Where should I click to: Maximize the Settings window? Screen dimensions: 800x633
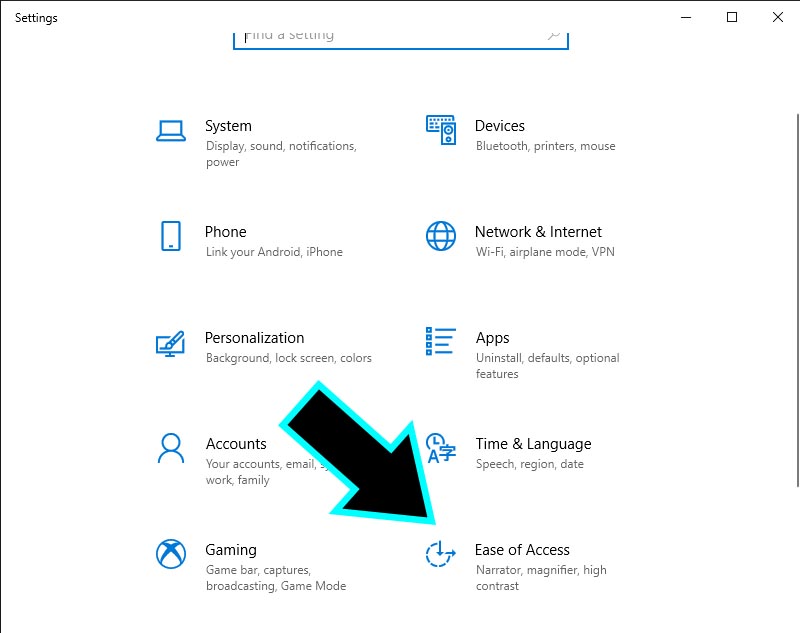(732, 17)
